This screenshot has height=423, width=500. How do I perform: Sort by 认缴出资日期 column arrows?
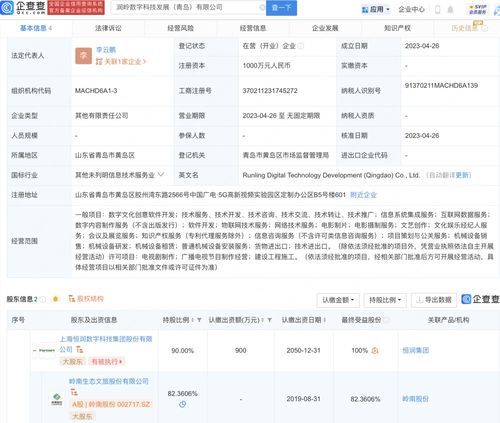click(x=325, y=320)
